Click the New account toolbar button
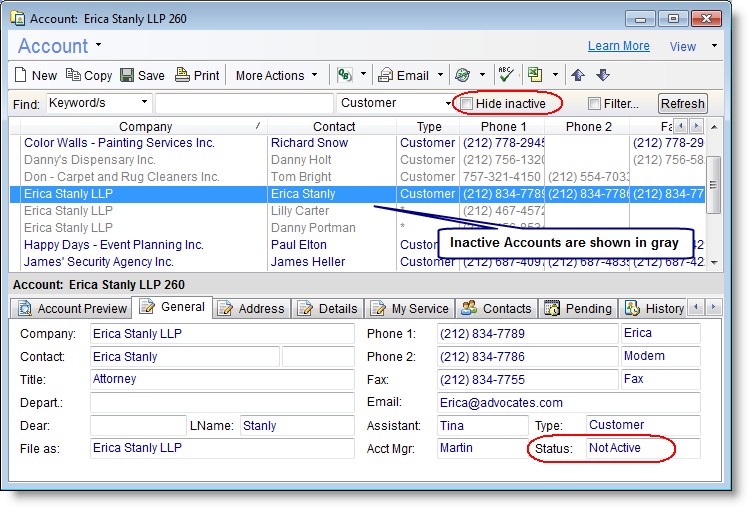 click(35, 75)
